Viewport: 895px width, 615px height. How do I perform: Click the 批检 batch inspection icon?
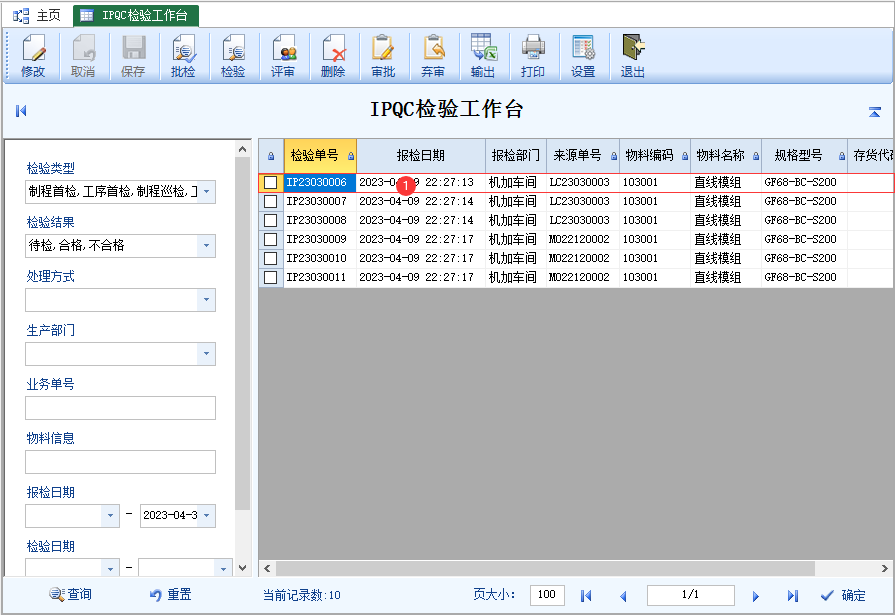coord(183,56)
